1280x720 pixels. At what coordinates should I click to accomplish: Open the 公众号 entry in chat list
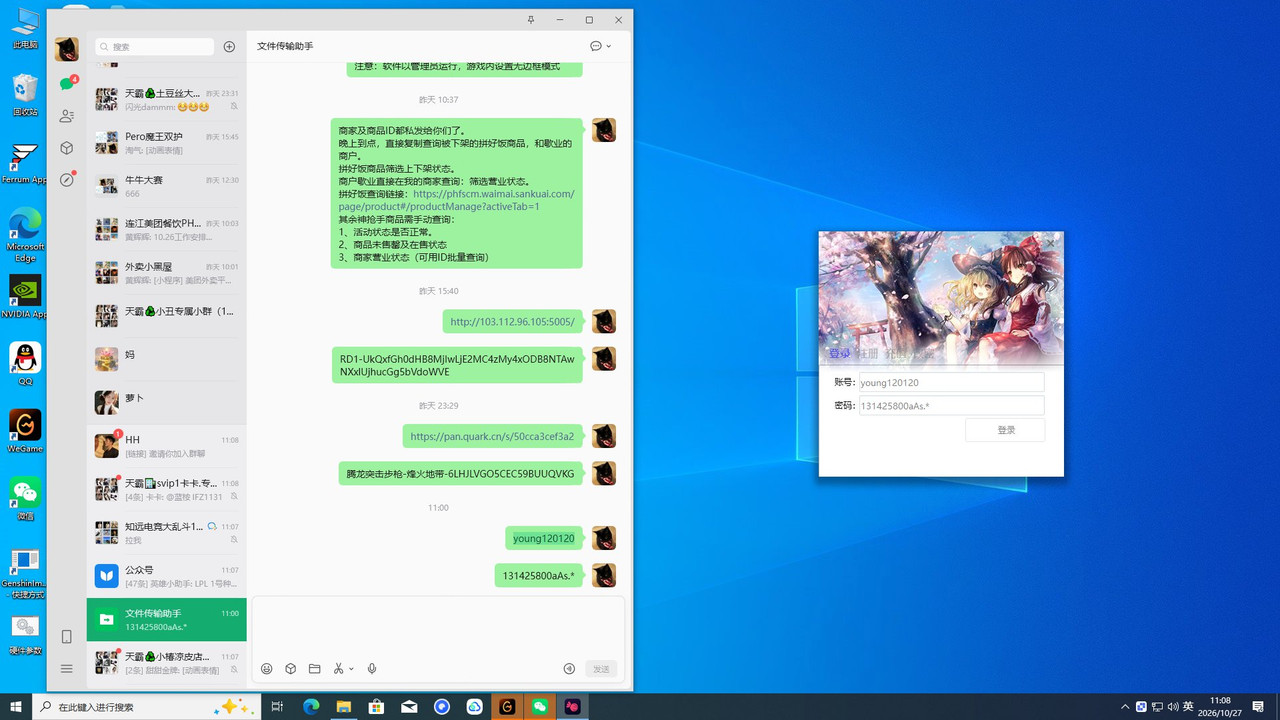pyautogui.click(x=167, y=576)
